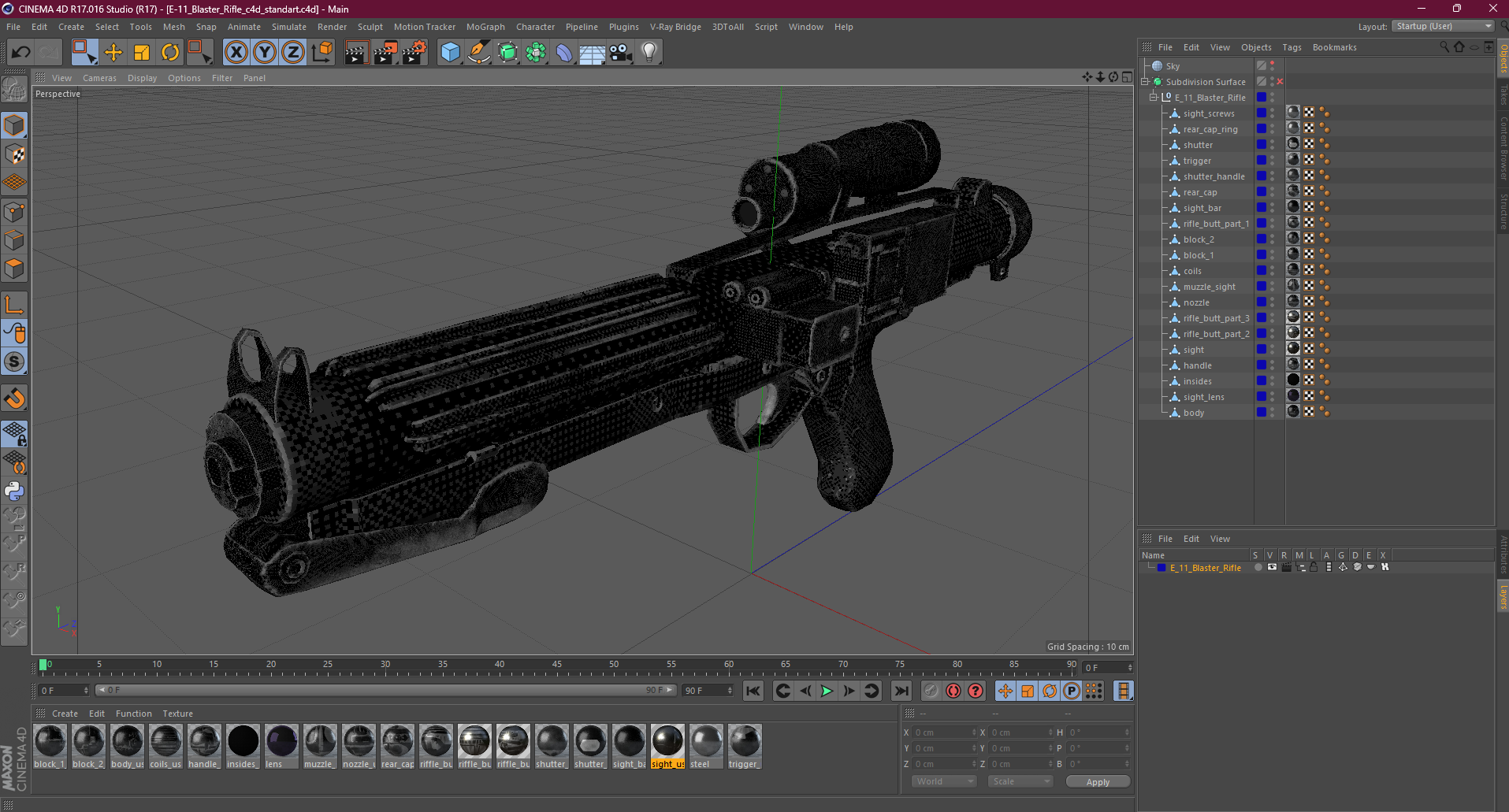This screenshot has width=1509, height=812.
Task: Go to end of animation
Action: pos(901,691)
